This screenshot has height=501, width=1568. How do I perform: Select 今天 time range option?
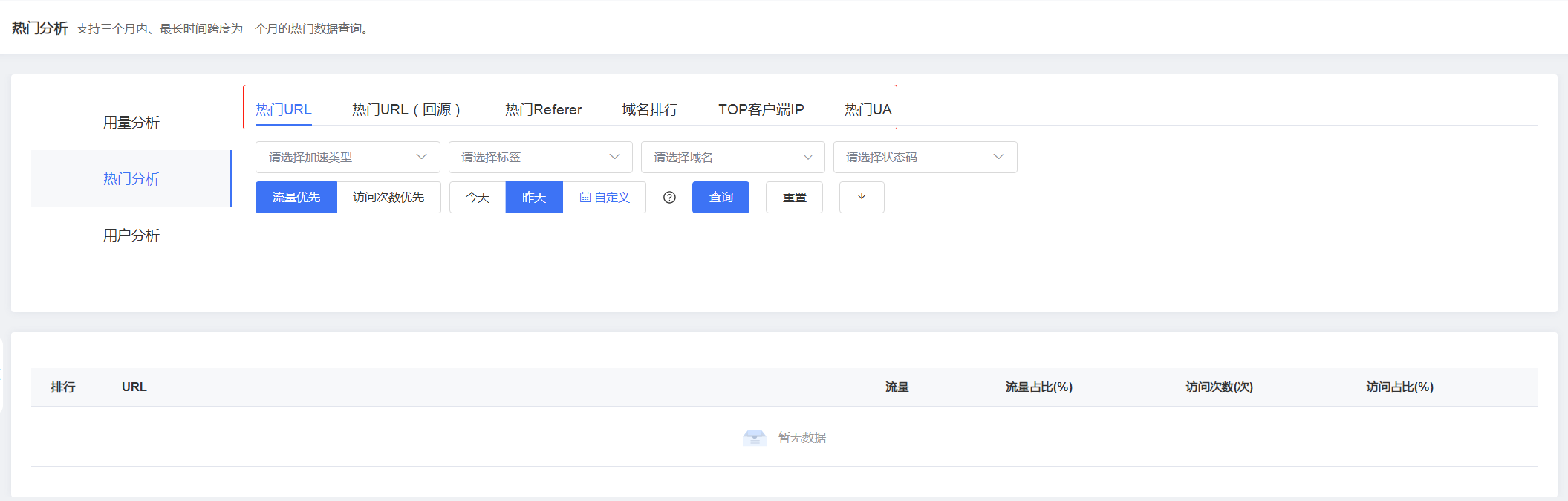click(478, 198)
